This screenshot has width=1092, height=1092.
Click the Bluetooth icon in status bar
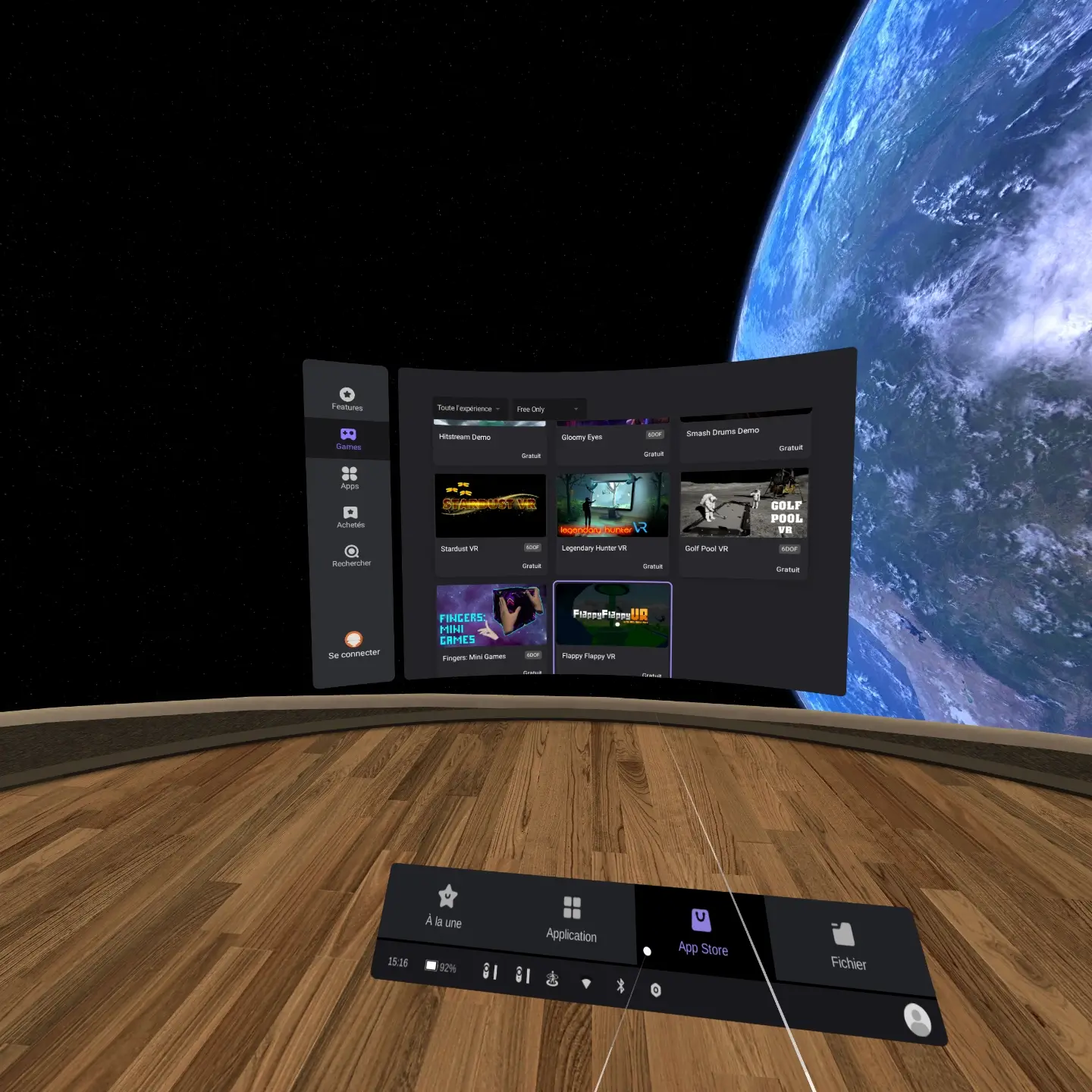620,986
